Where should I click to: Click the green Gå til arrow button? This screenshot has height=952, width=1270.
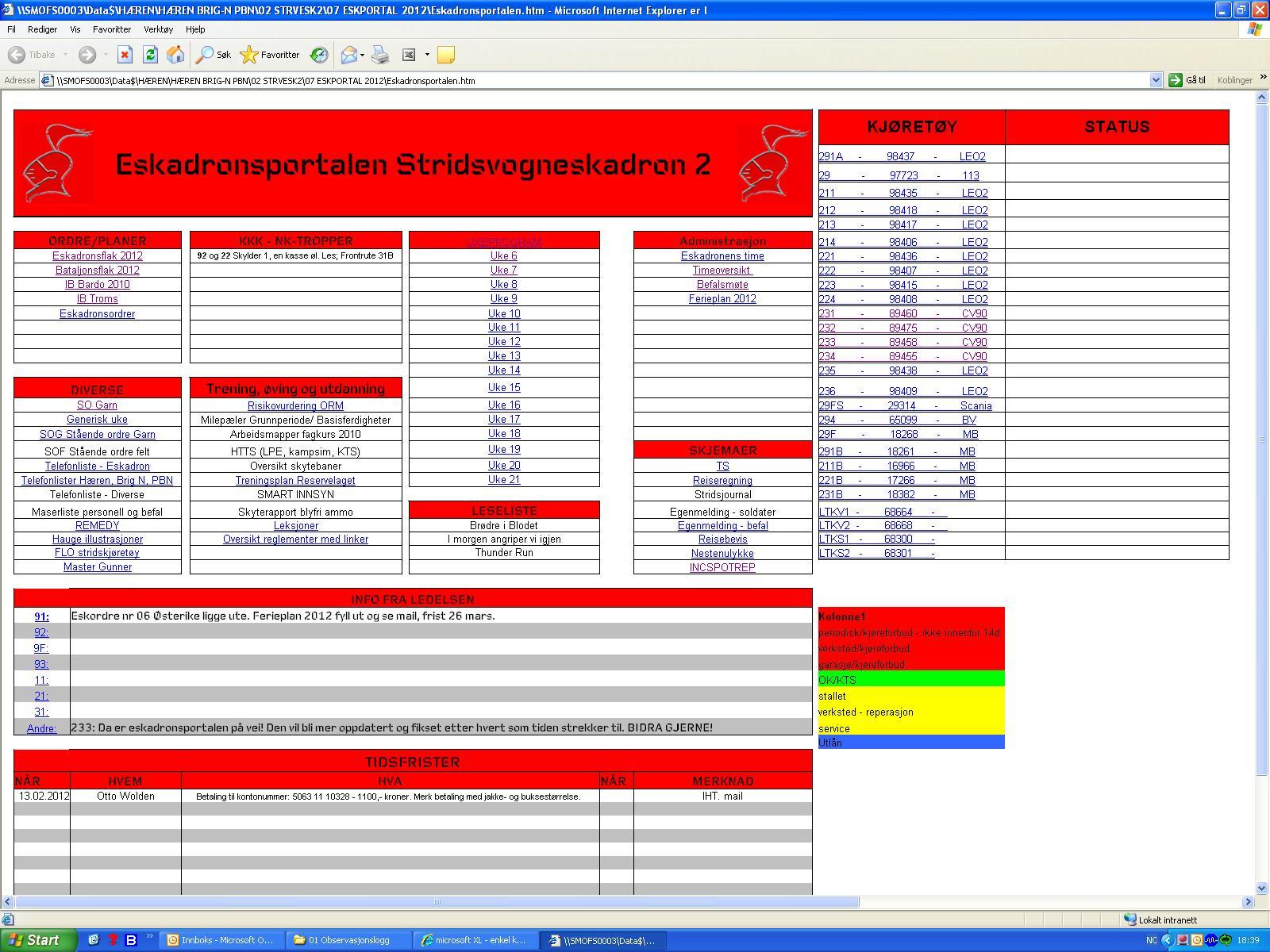tap(1176, 80)
